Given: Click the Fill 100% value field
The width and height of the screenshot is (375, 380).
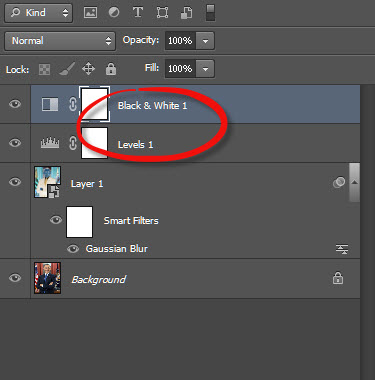Looking at the screenshot, I should (x=180, y=69).
